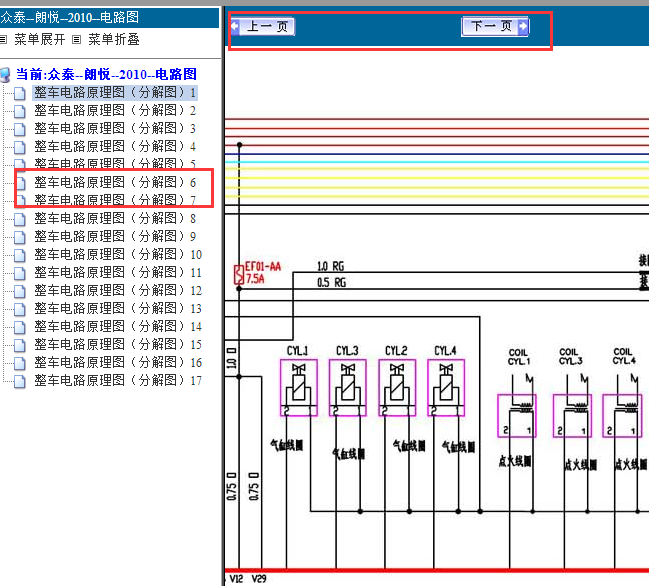649x586 pixels.
Task: Click the COIL CYL.4 ignition coil symbol
Action: pyautogui.click(x=622, y=415)
